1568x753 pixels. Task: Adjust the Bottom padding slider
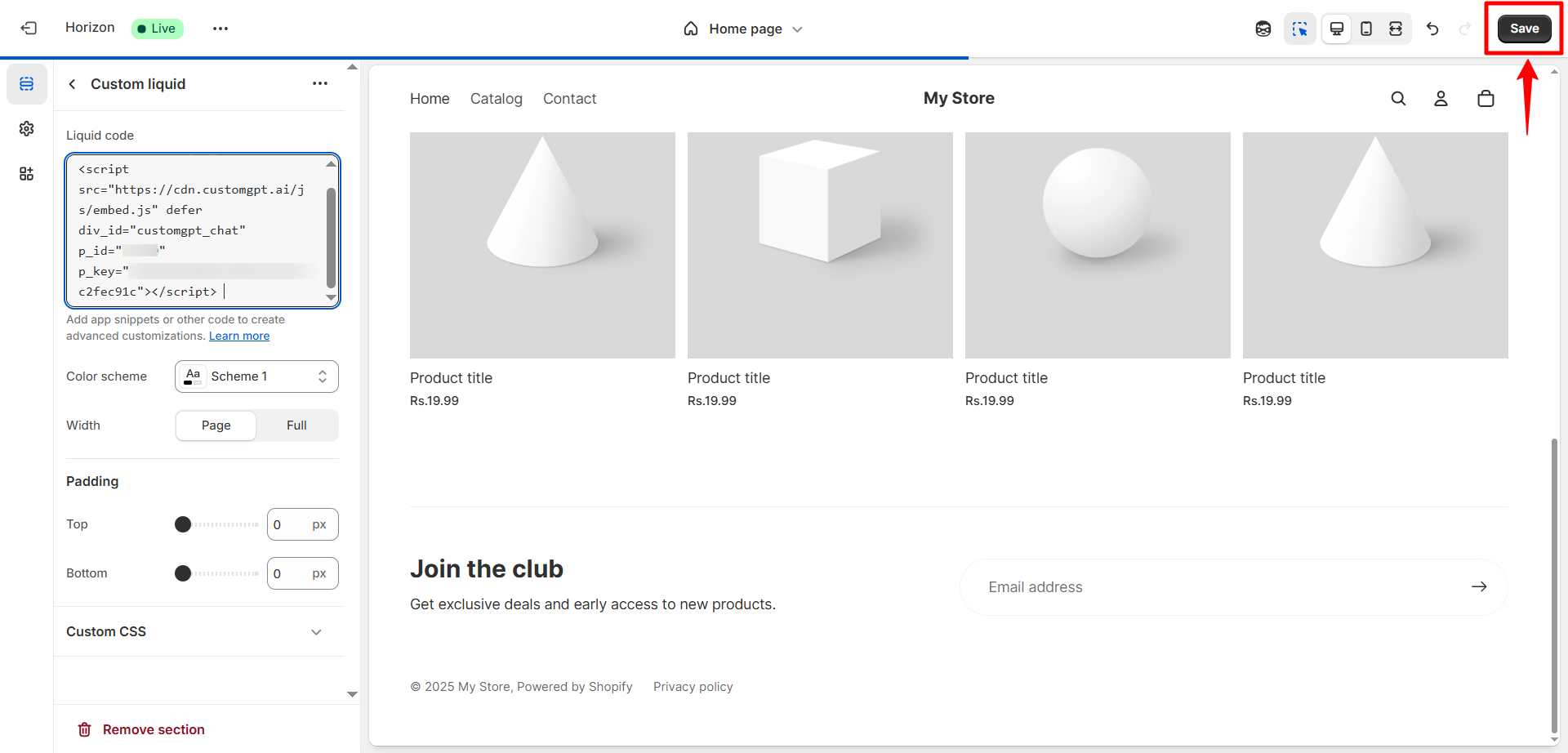point(217,573)
